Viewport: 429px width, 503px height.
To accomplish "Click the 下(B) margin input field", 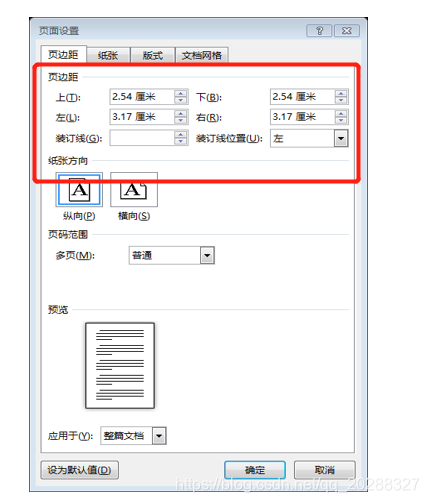I will 302,97.
